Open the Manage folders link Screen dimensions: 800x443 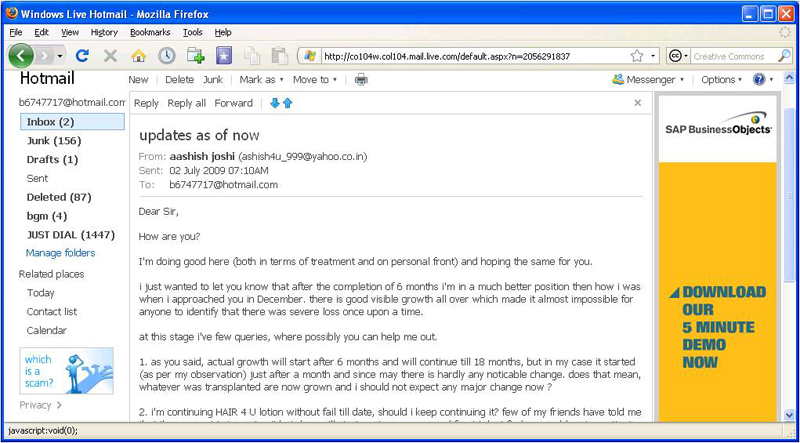pyautogui.click(x=60, y=253)
